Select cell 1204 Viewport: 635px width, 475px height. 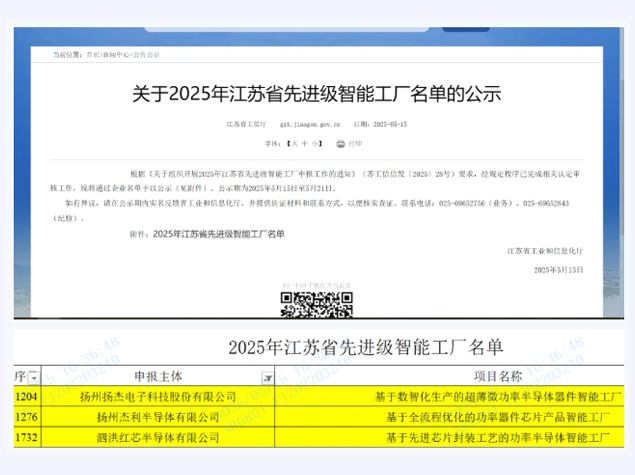pyautogui.click(x=27, y=396)
